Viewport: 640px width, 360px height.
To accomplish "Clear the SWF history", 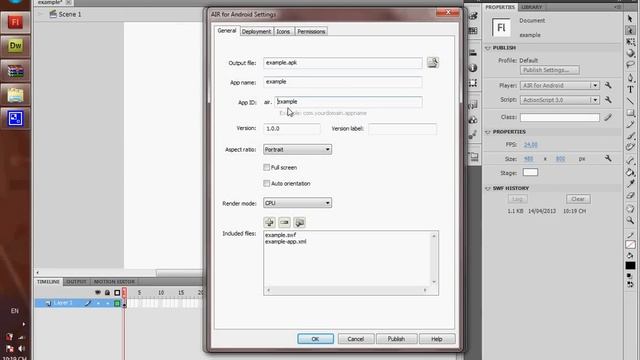I will [578, 199].
